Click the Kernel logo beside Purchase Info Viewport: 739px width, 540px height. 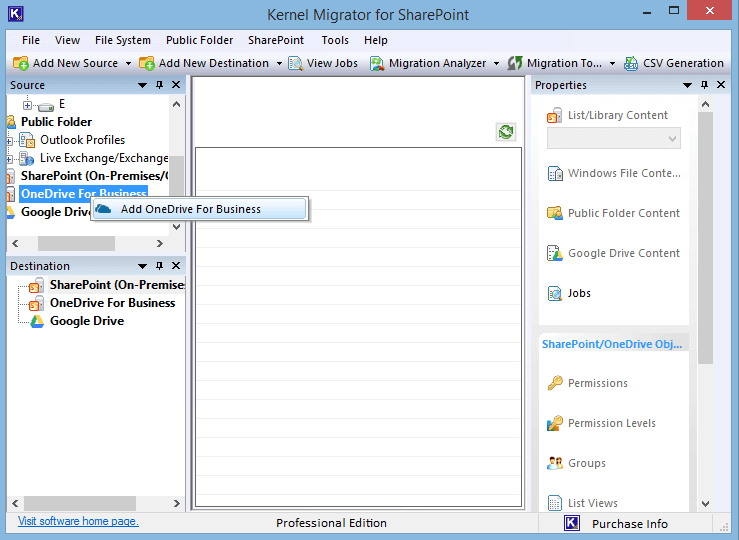(572, 523)
